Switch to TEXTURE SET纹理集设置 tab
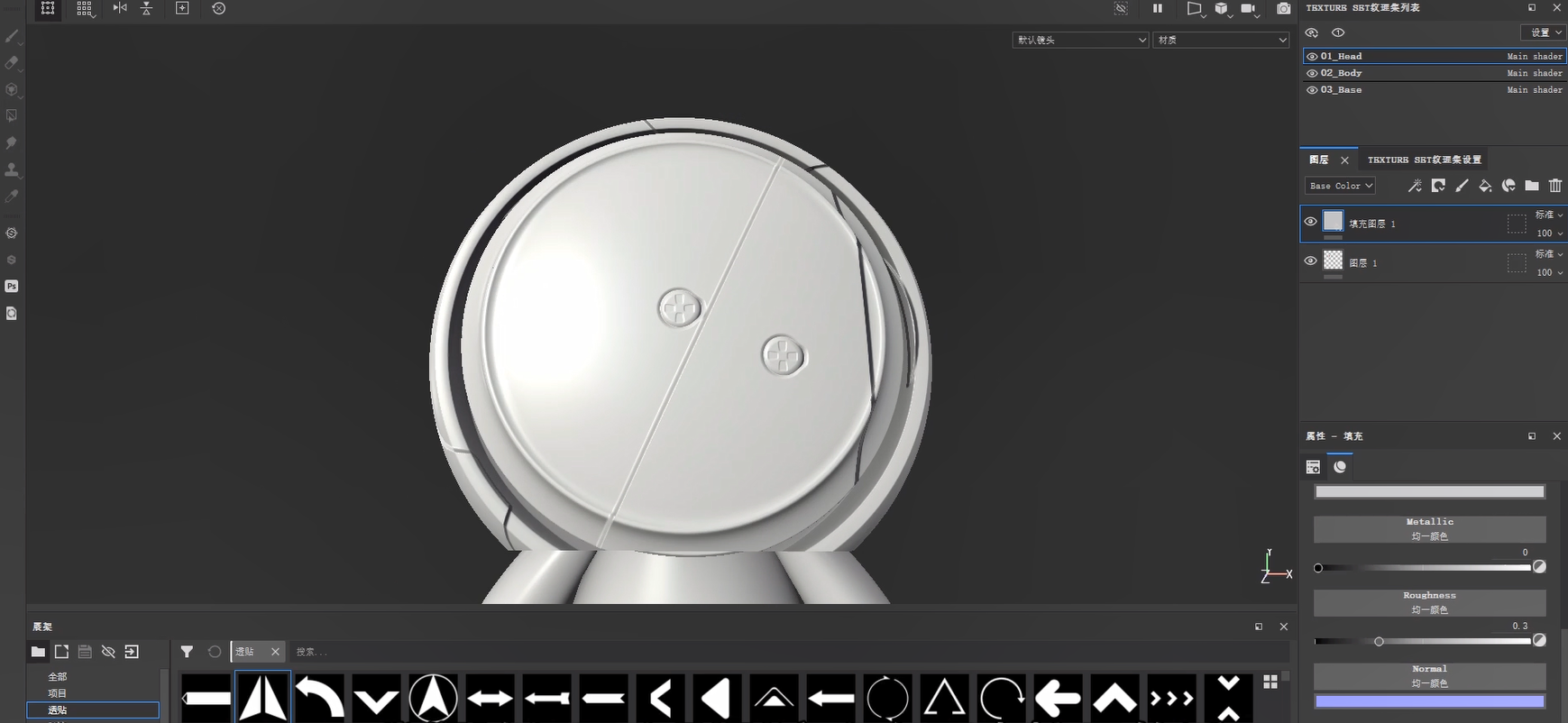The width and height of the screenshot is (1568, 723). tap(1424, 160)
